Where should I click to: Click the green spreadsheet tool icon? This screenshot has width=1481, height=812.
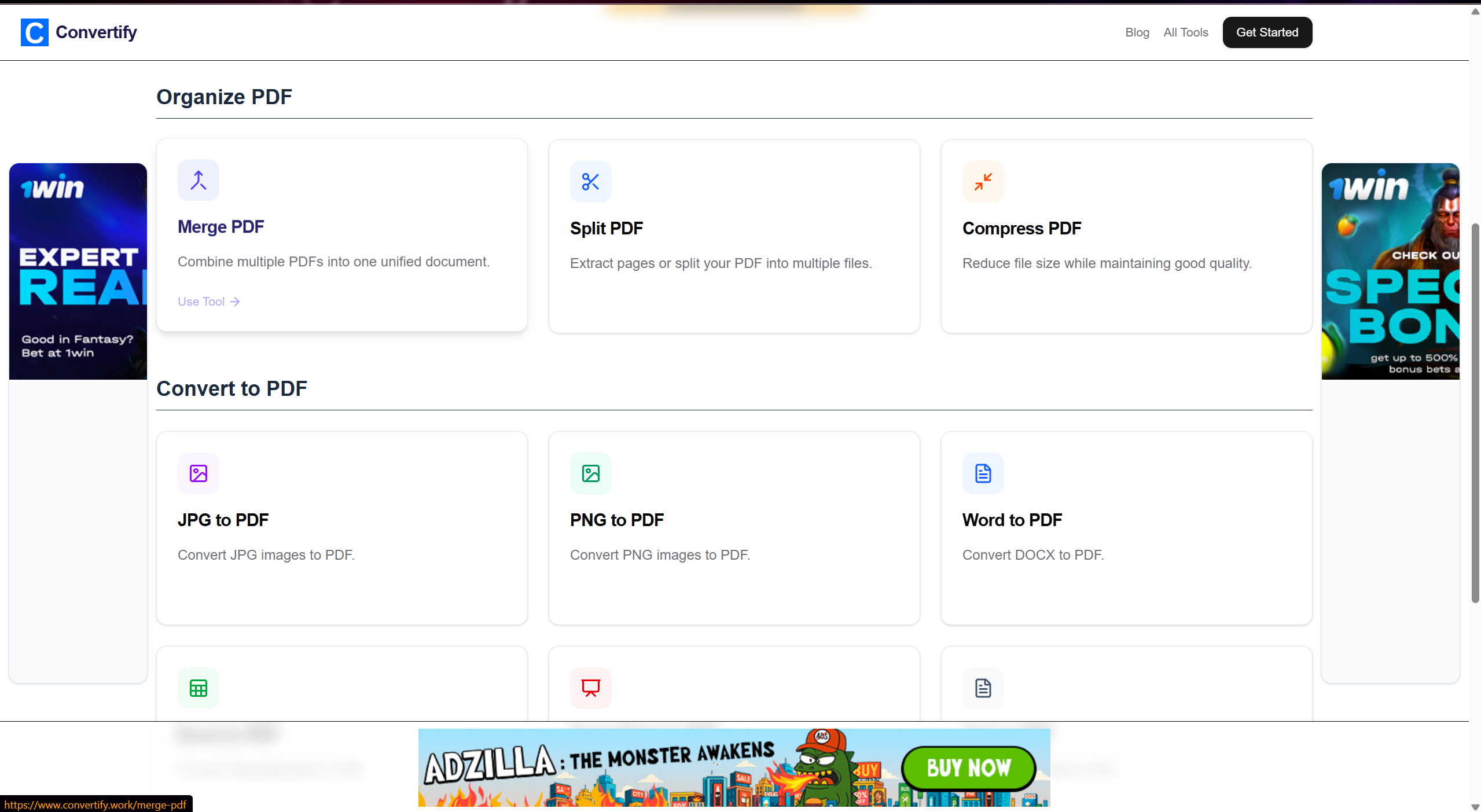pos(198,688)
